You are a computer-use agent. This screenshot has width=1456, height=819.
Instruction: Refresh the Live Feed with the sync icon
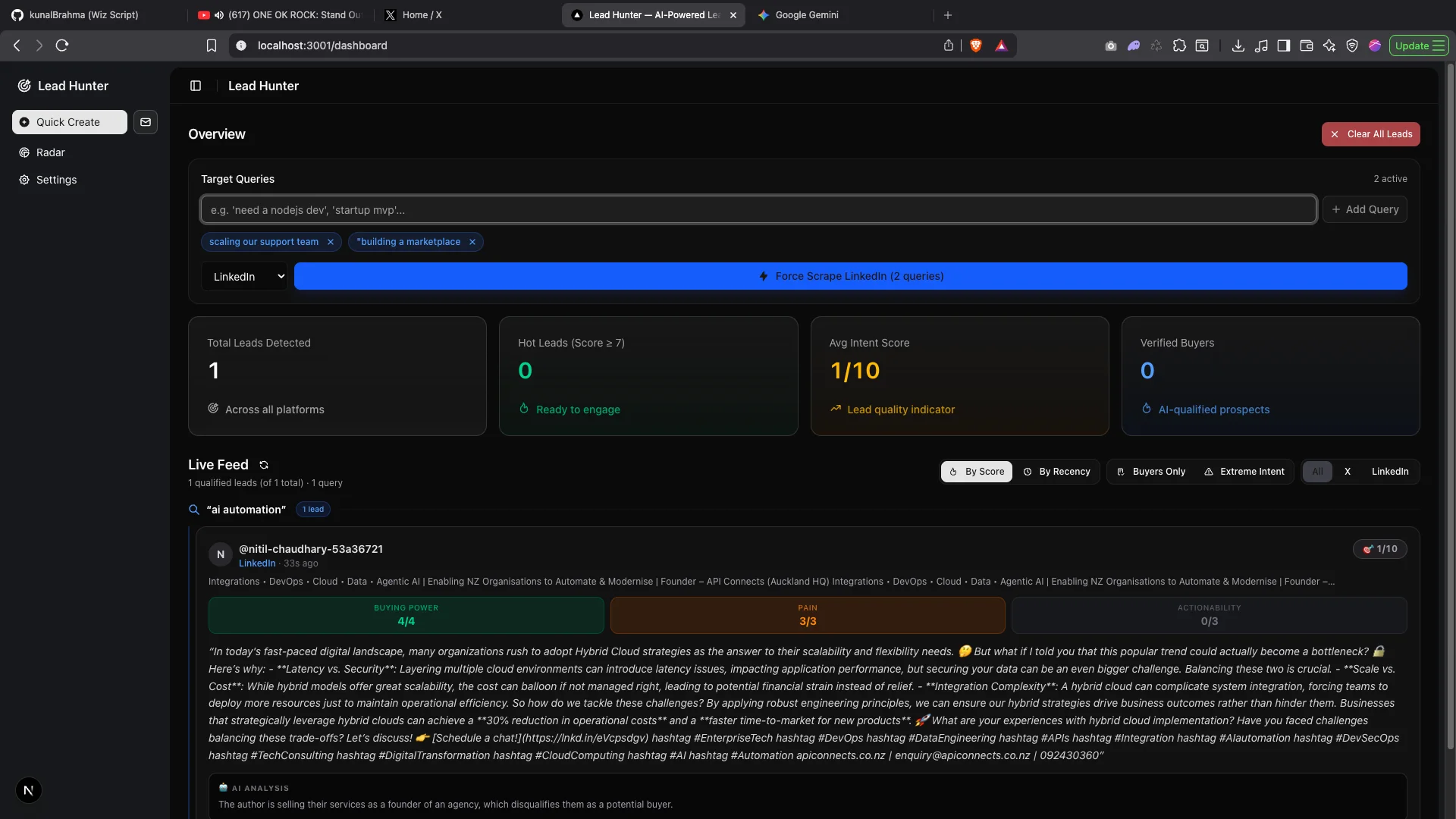(x=264, y=465)
